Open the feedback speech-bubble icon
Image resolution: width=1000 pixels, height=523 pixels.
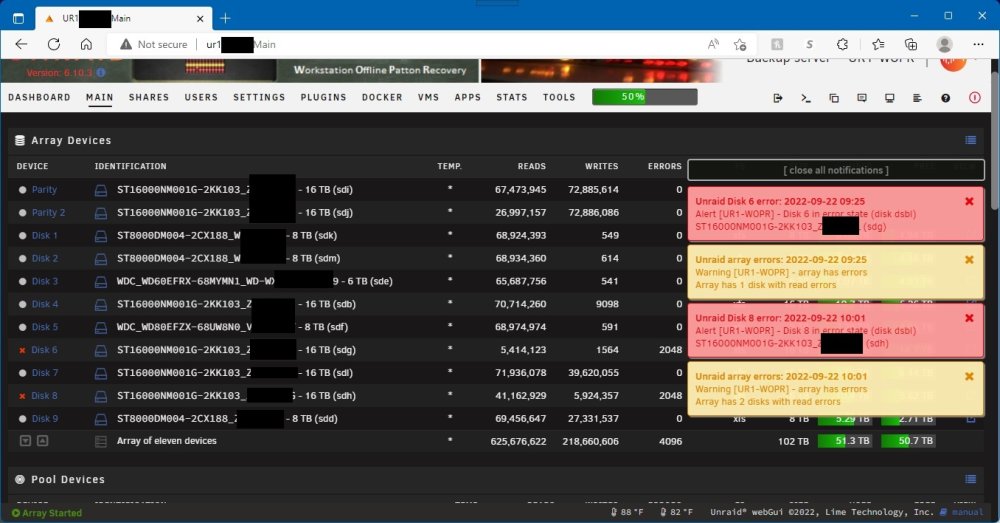(862, 98)
